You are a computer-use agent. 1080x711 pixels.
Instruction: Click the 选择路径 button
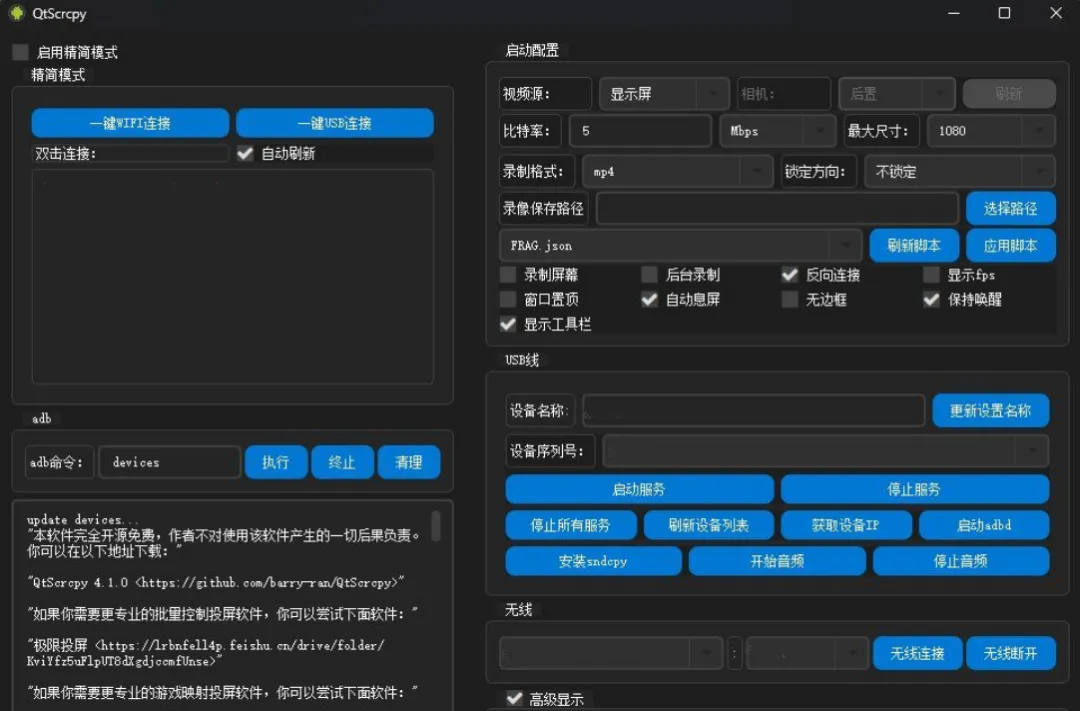(1010, 208)
